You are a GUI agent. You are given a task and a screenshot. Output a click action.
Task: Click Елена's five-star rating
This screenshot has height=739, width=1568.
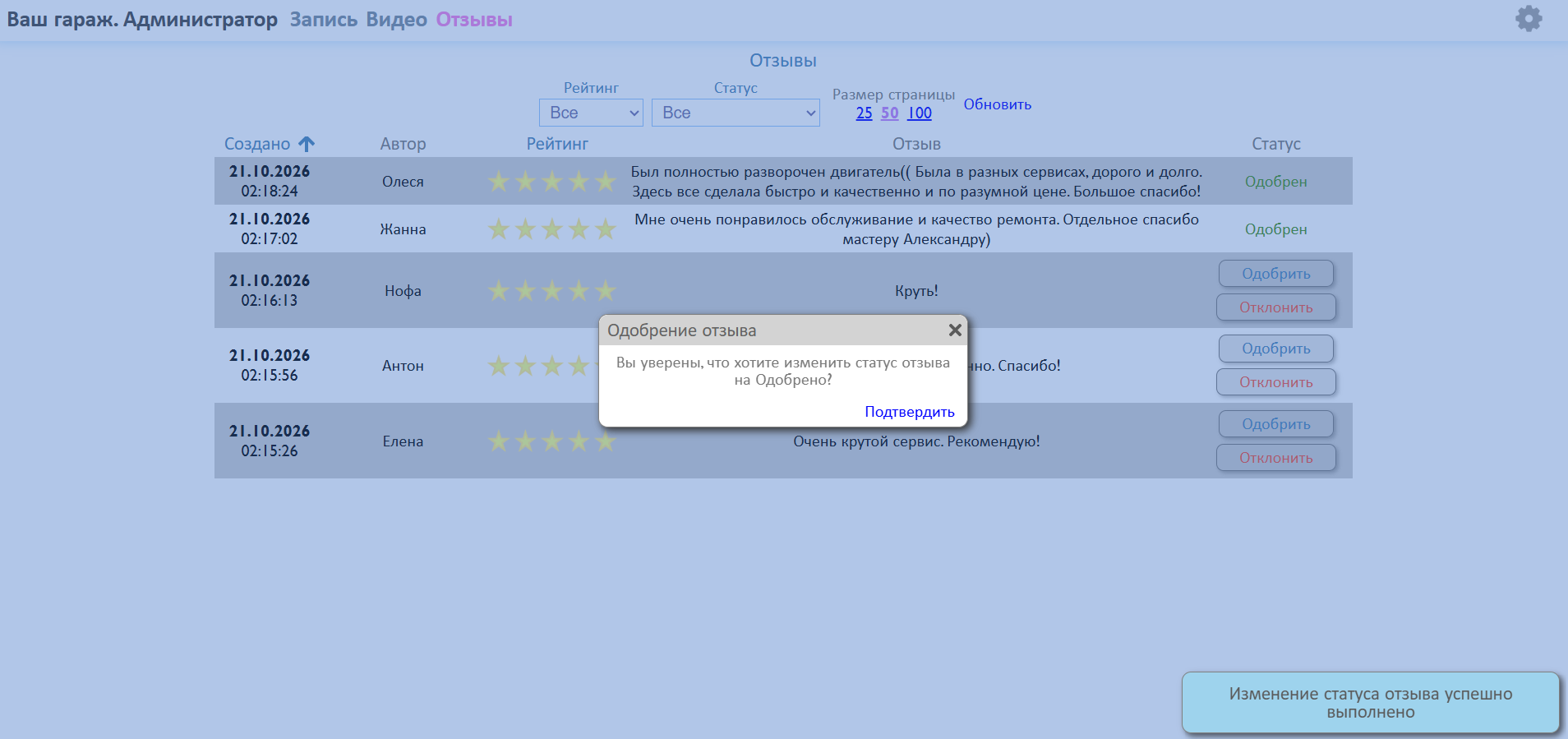552,441
